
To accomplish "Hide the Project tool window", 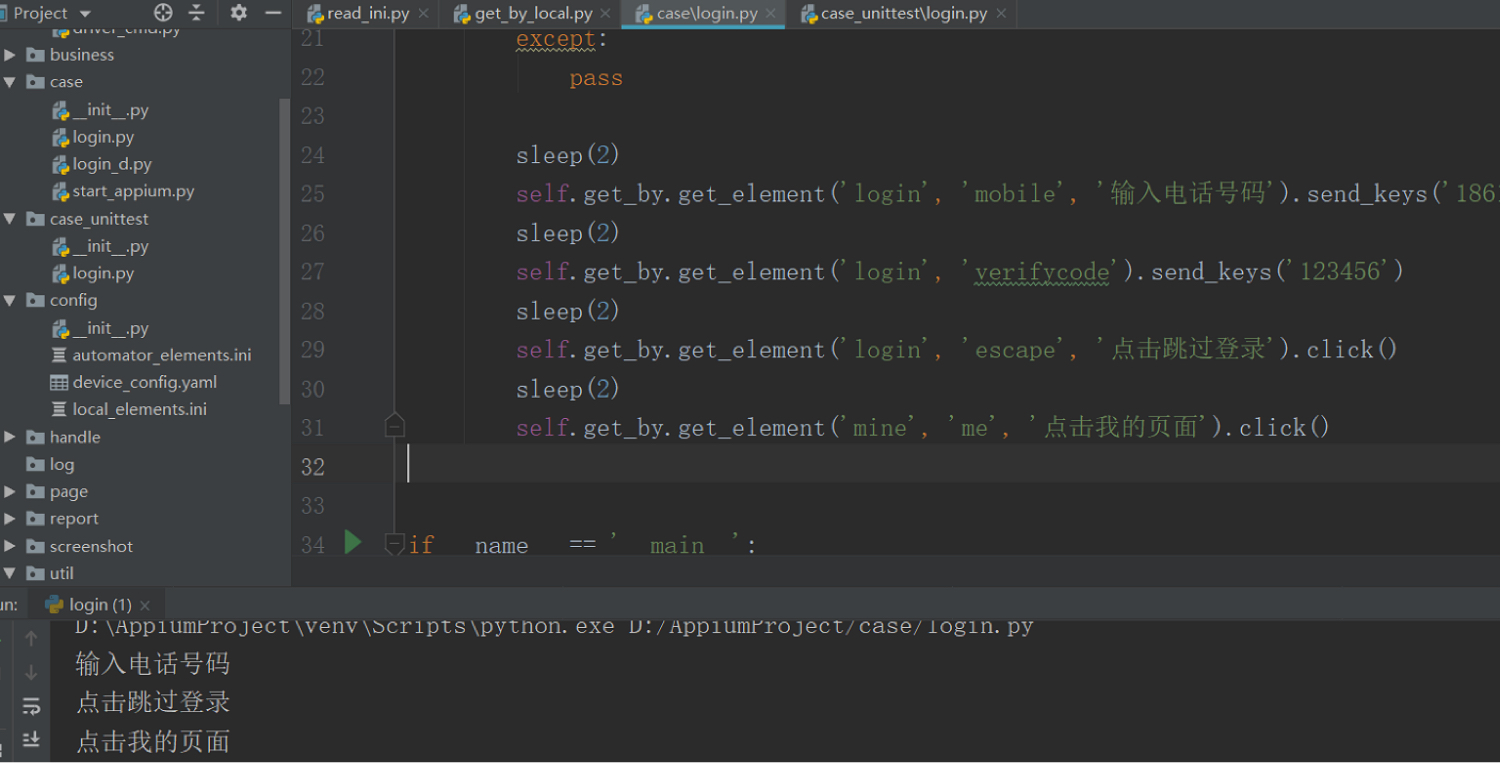I will [272, 13].
